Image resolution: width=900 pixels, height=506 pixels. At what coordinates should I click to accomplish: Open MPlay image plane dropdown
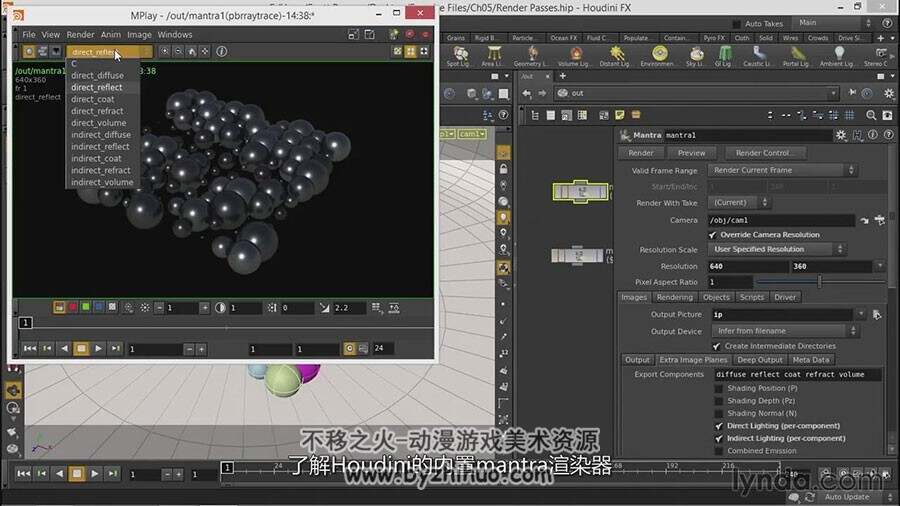(110, 52)
